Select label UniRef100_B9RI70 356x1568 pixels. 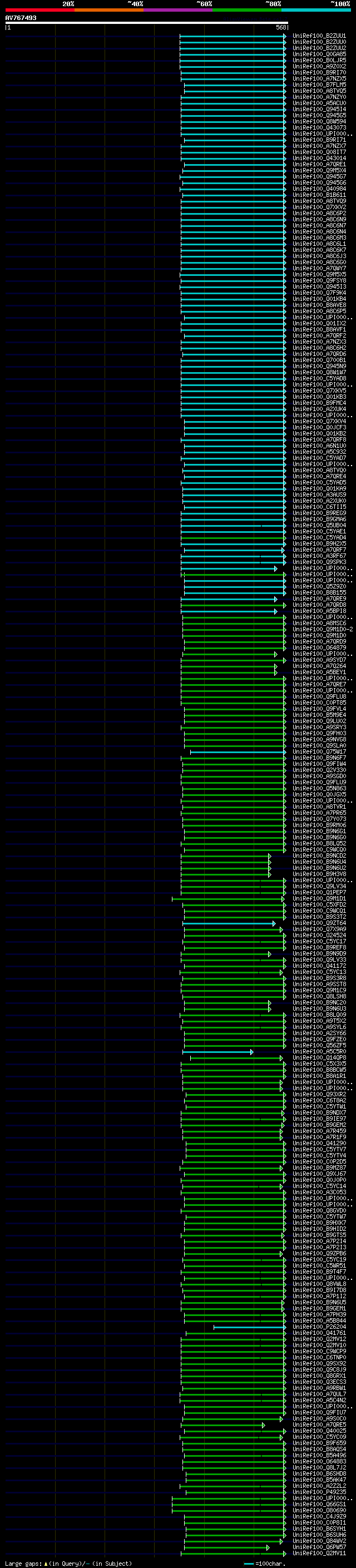click(319, 72)
